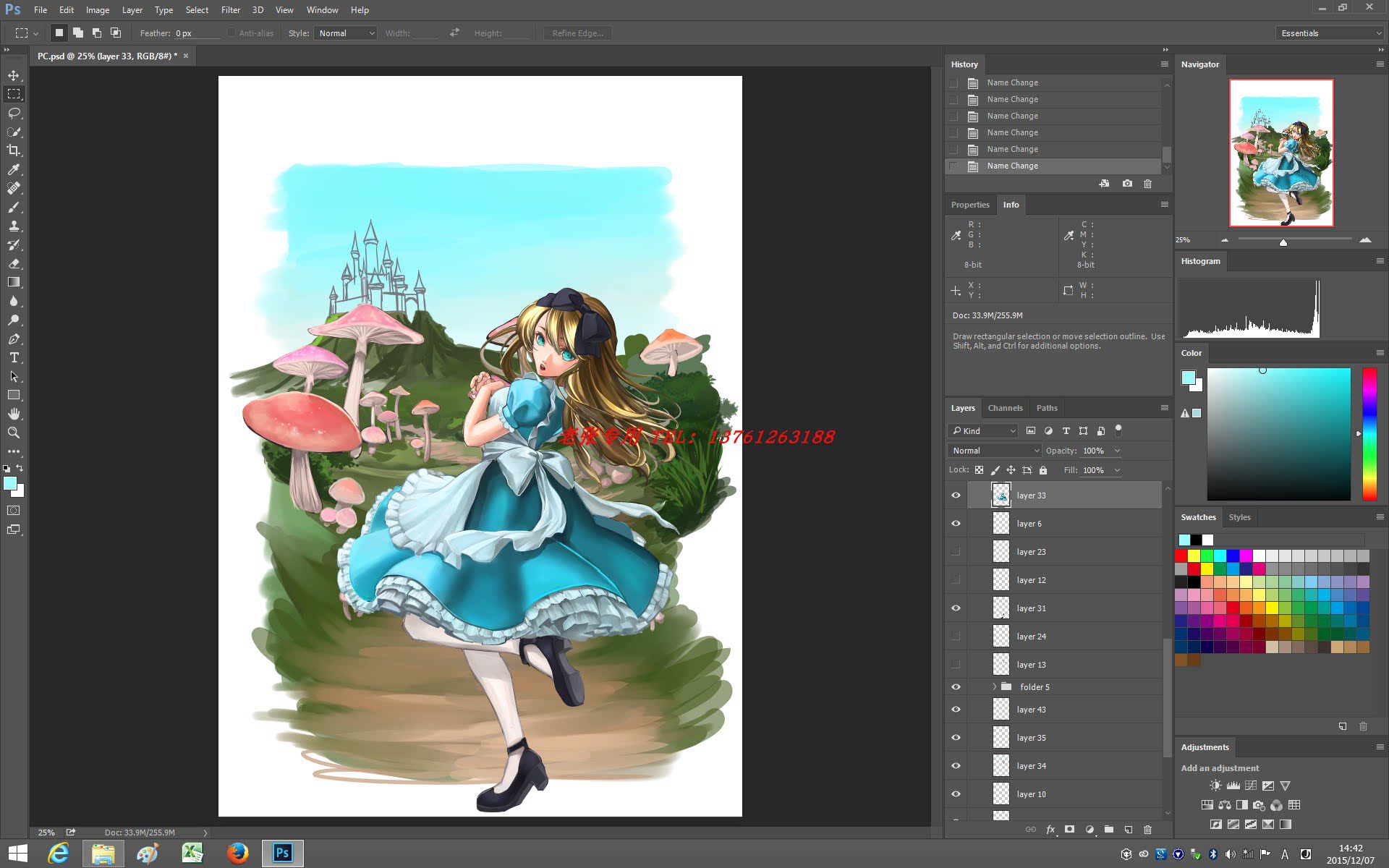Hide layer 31 visibility eye
Viewport: 1389px width, 868px height.
coord(956,608)
